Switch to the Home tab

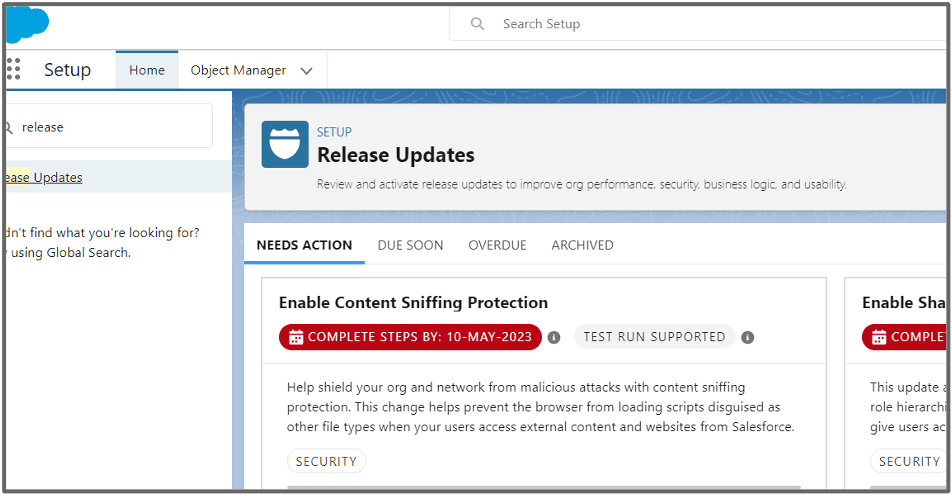pos(147,70)
